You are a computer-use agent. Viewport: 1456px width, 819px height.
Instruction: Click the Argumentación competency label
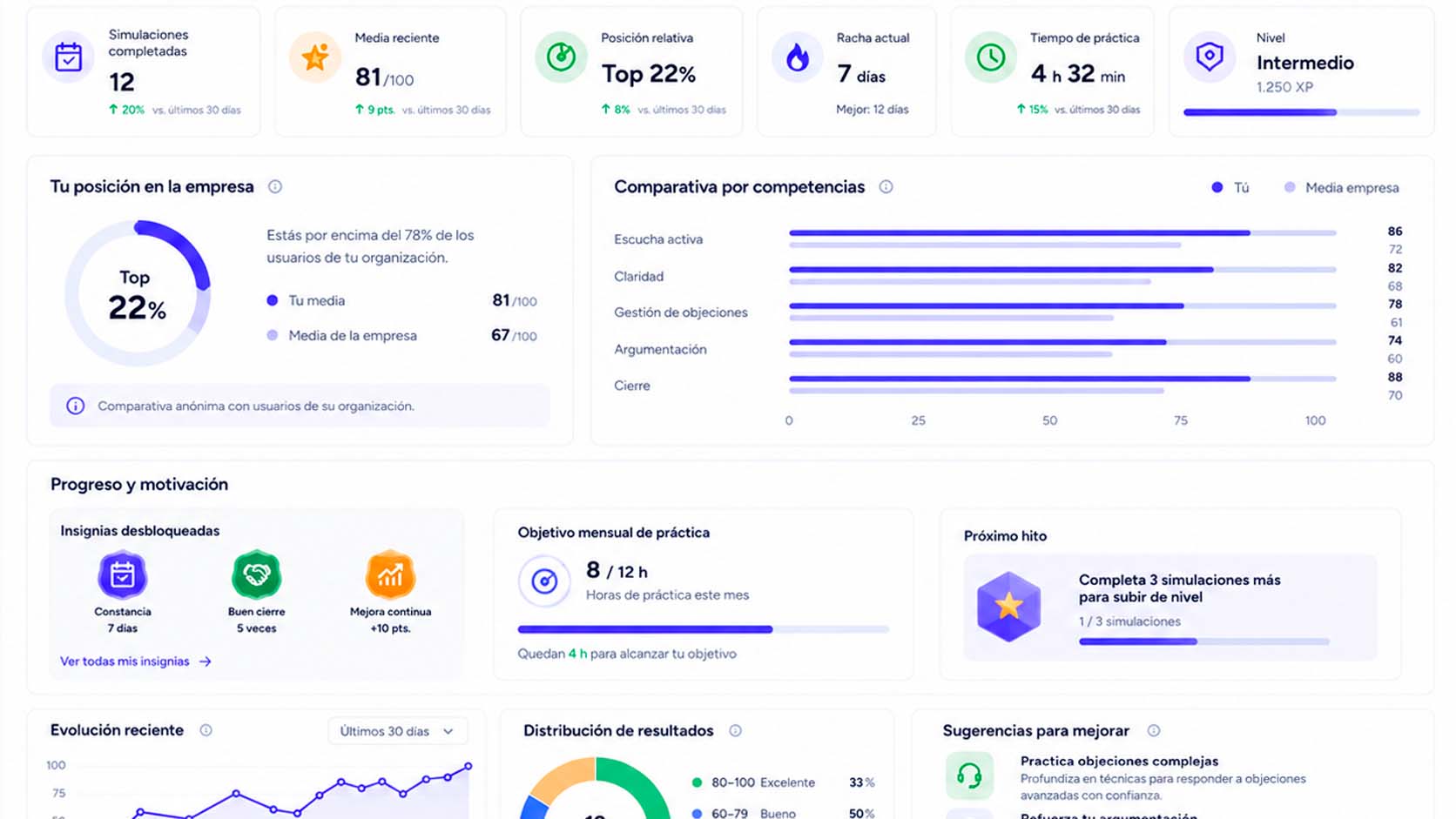tap(660, 349)
